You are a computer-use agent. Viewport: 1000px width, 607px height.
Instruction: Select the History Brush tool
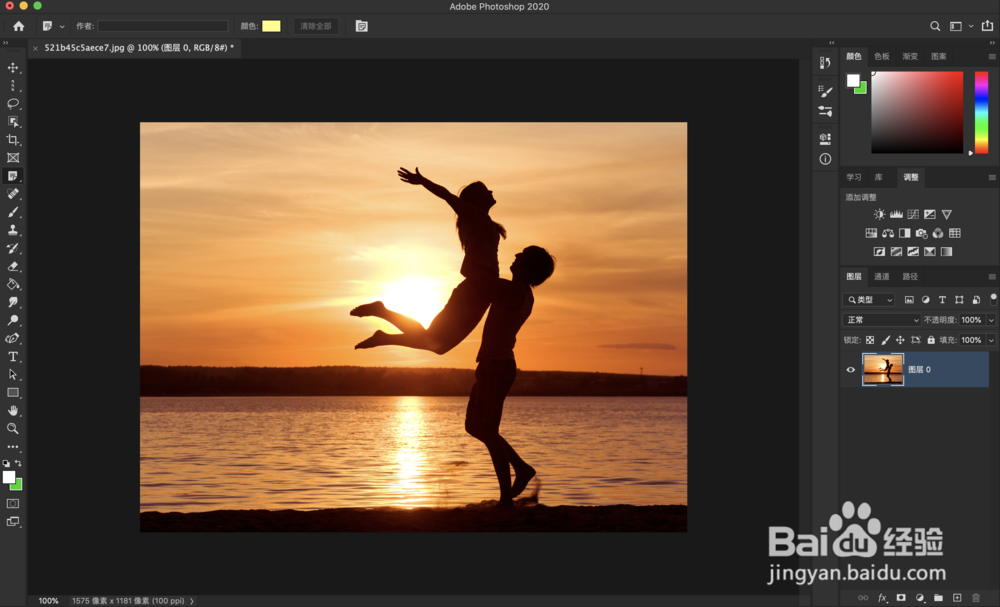click(x=13, y=248)
